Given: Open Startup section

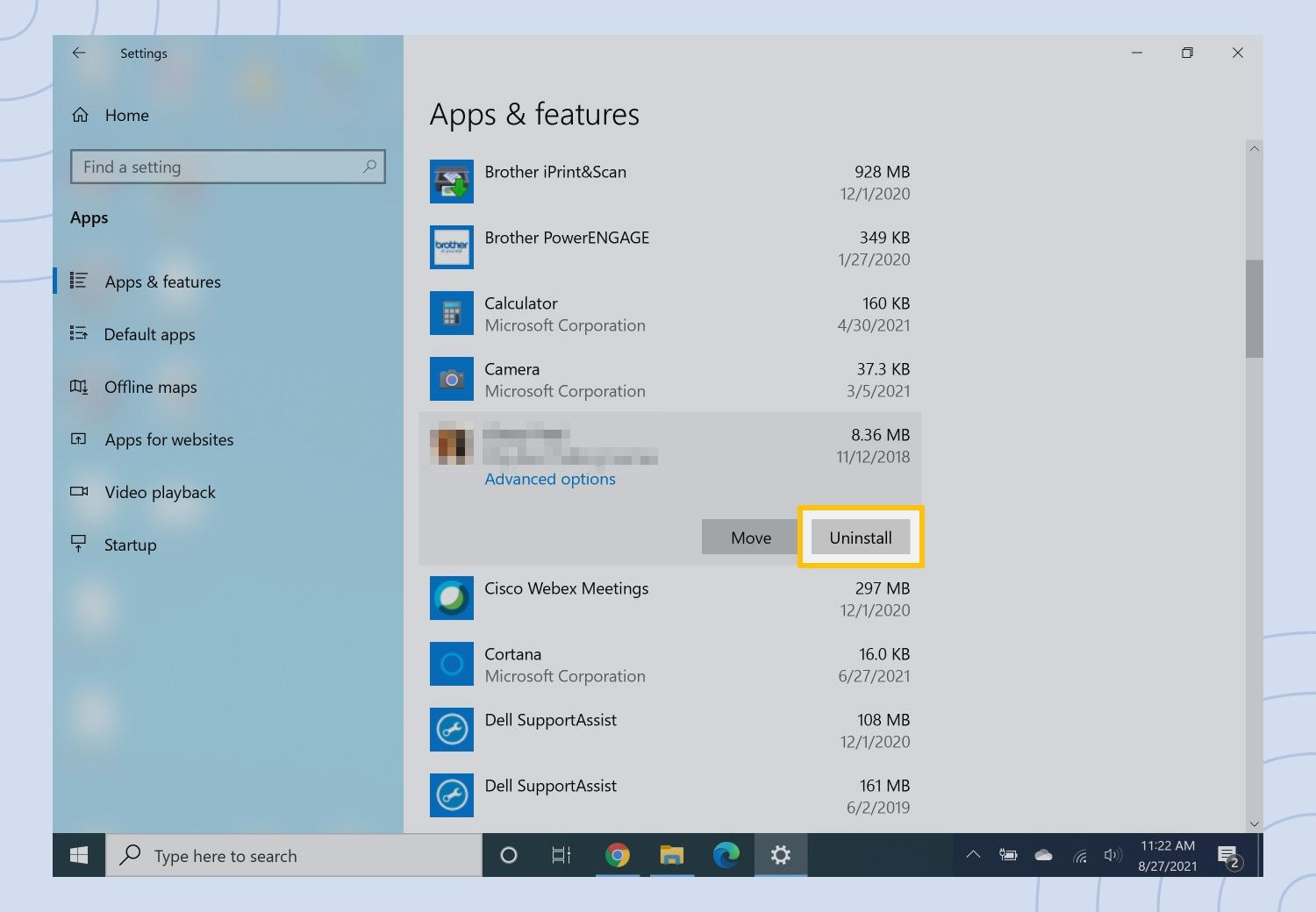Looking at the screenshot, I should point(130,545).
